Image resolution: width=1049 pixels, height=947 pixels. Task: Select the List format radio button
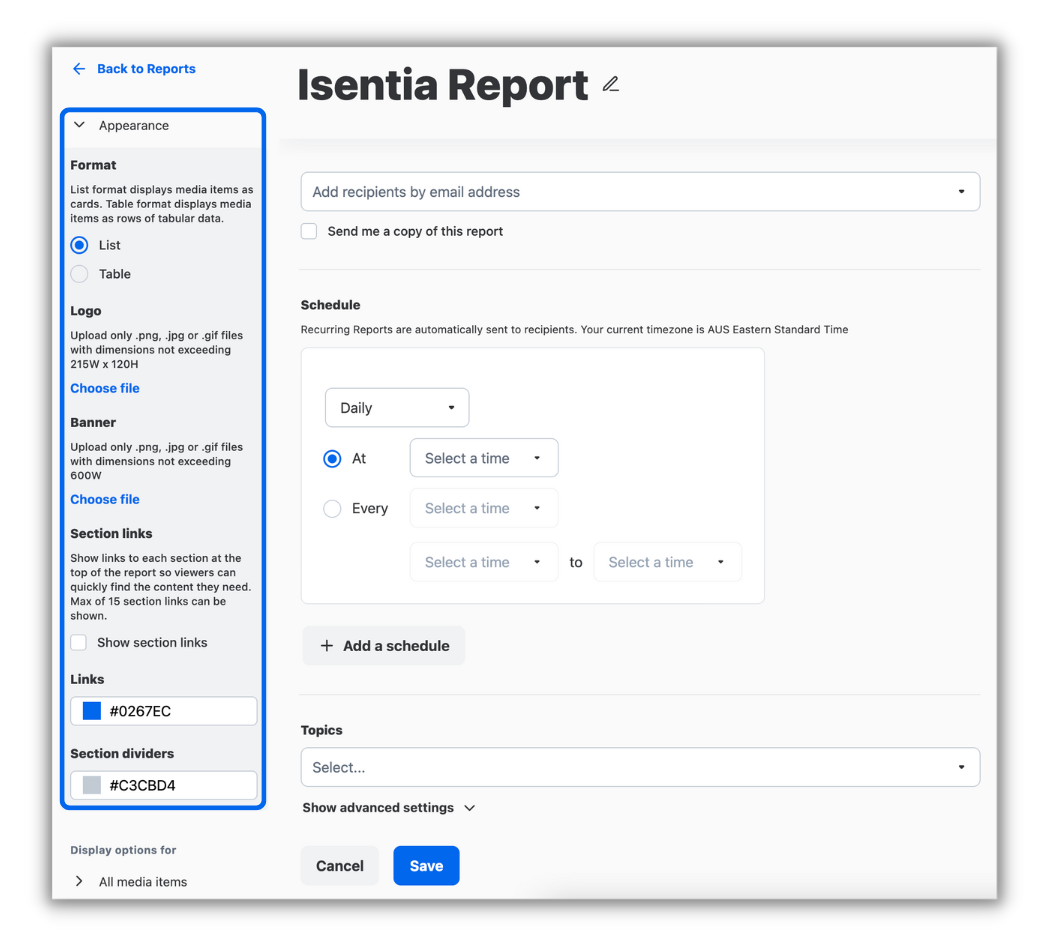click(x=80, y=245)
